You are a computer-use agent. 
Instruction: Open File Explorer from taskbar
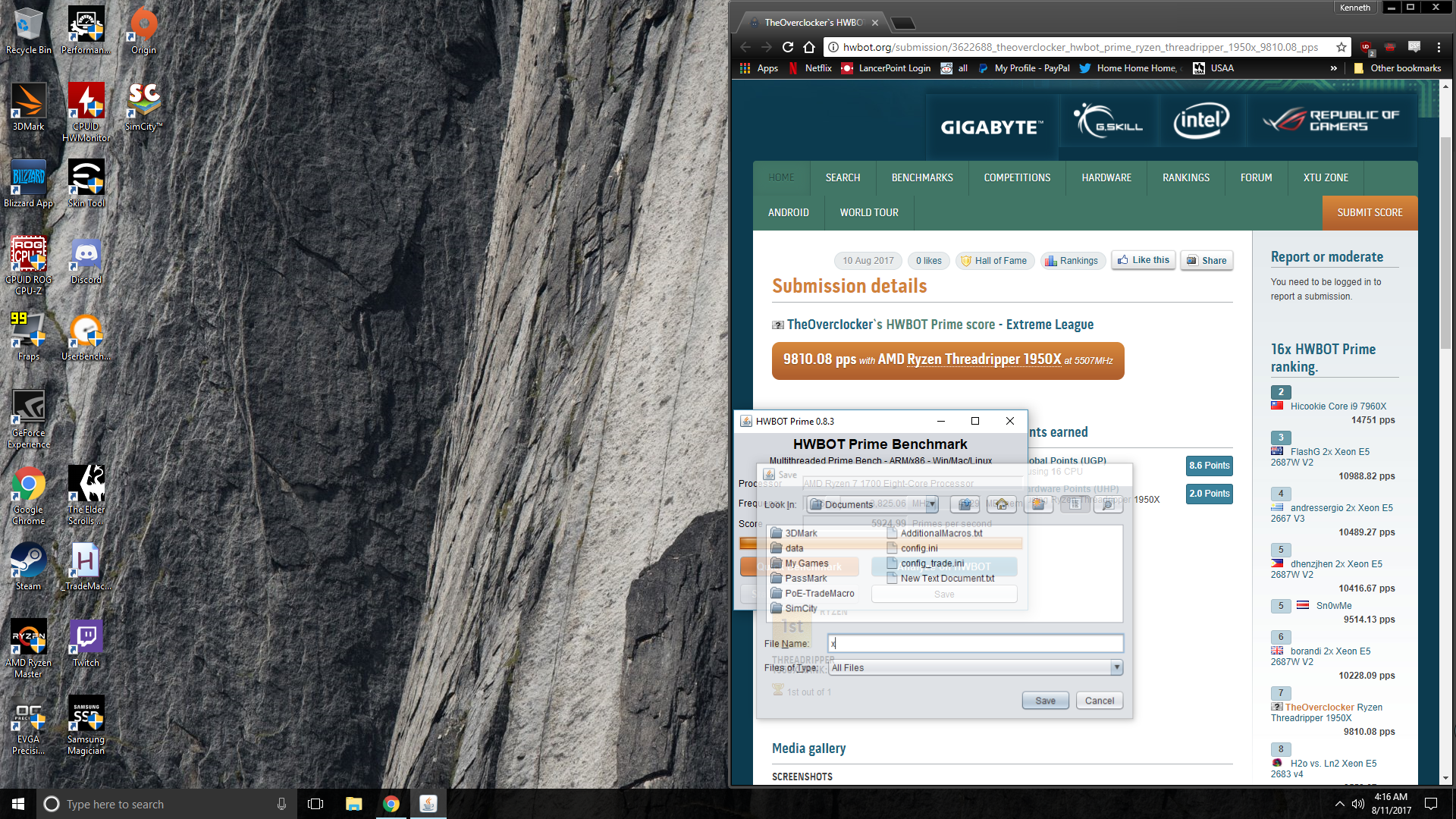pyautogui.click(x=353, y=804)
